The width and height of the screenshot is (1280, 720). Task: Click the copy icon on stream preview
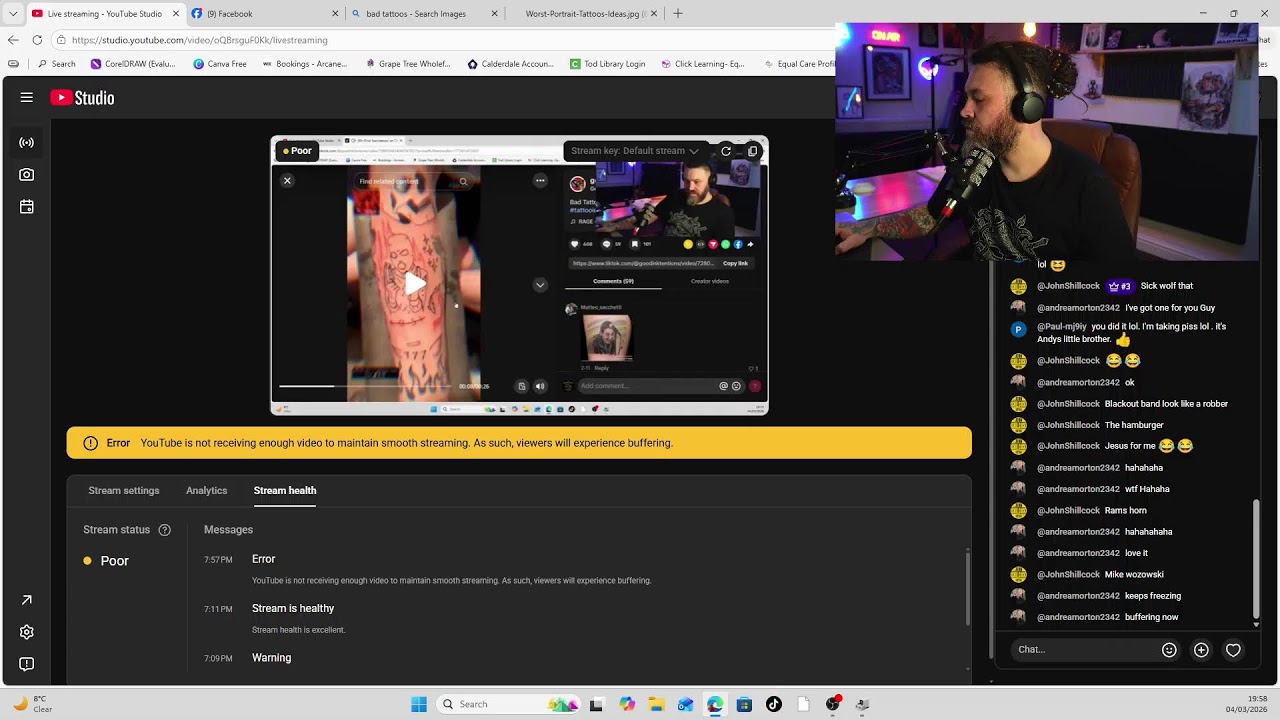752,151
